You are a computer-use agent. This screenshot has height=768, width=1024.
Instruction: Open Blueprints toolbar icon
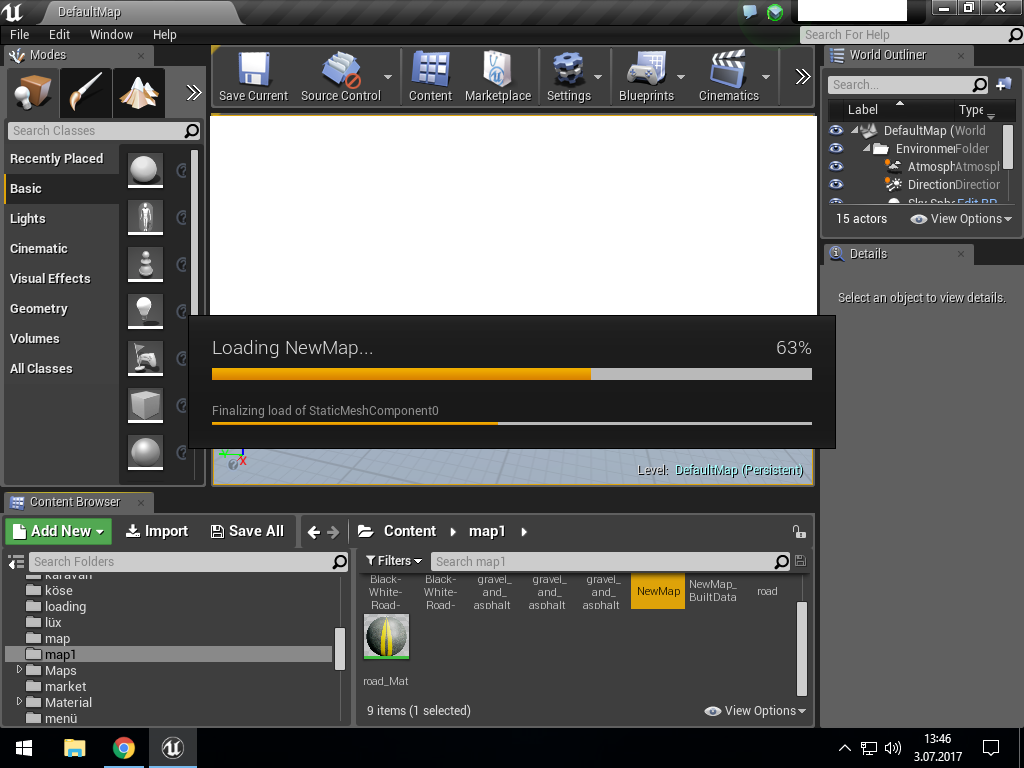click(646, 77)
